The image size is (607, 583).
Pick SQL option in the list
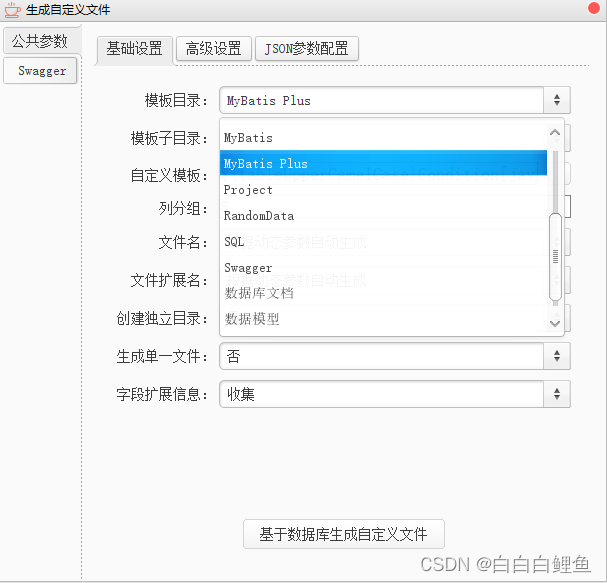tap(383, 242)
